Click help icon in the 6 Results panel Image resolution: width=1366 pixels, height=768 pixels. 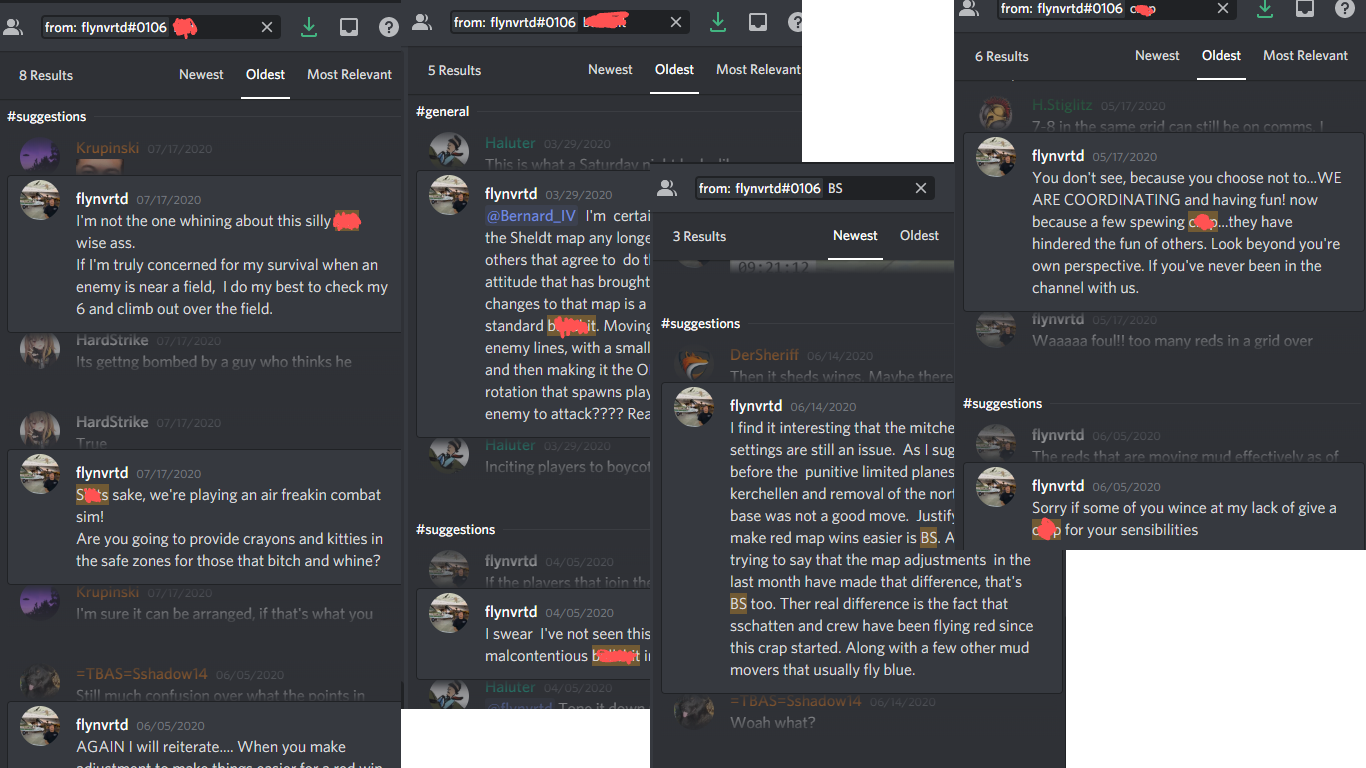tap(1345, 8)
